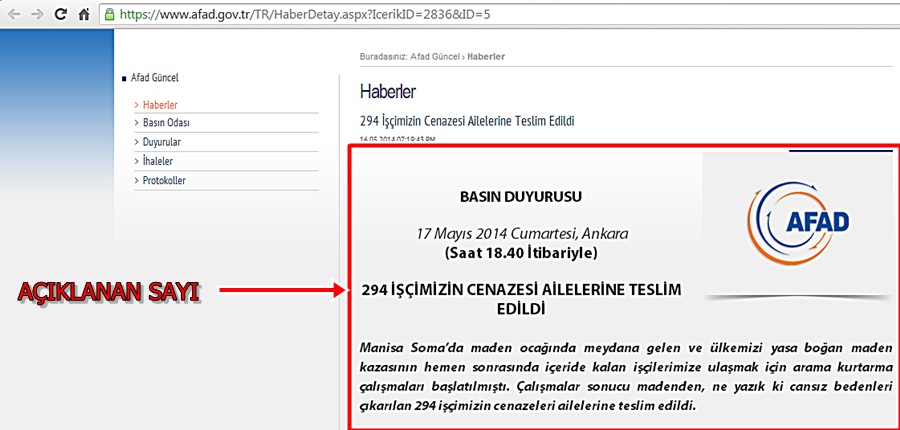Open İhaleler section in the sidebar
The width and height of the screenshot is (900, 430).
(158, 161)
